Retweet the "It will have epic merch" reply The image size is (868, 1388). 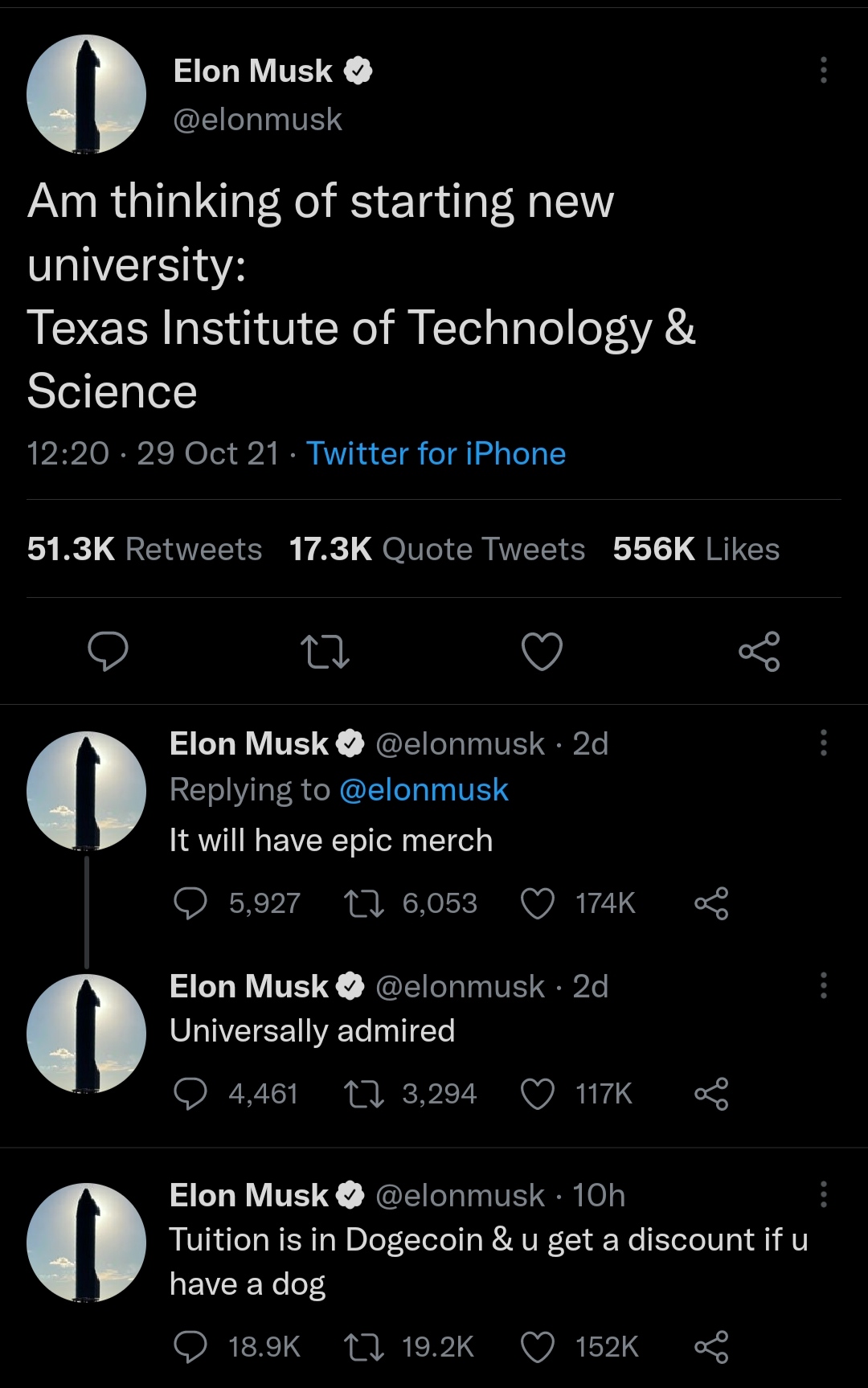(x=363, y=903)
